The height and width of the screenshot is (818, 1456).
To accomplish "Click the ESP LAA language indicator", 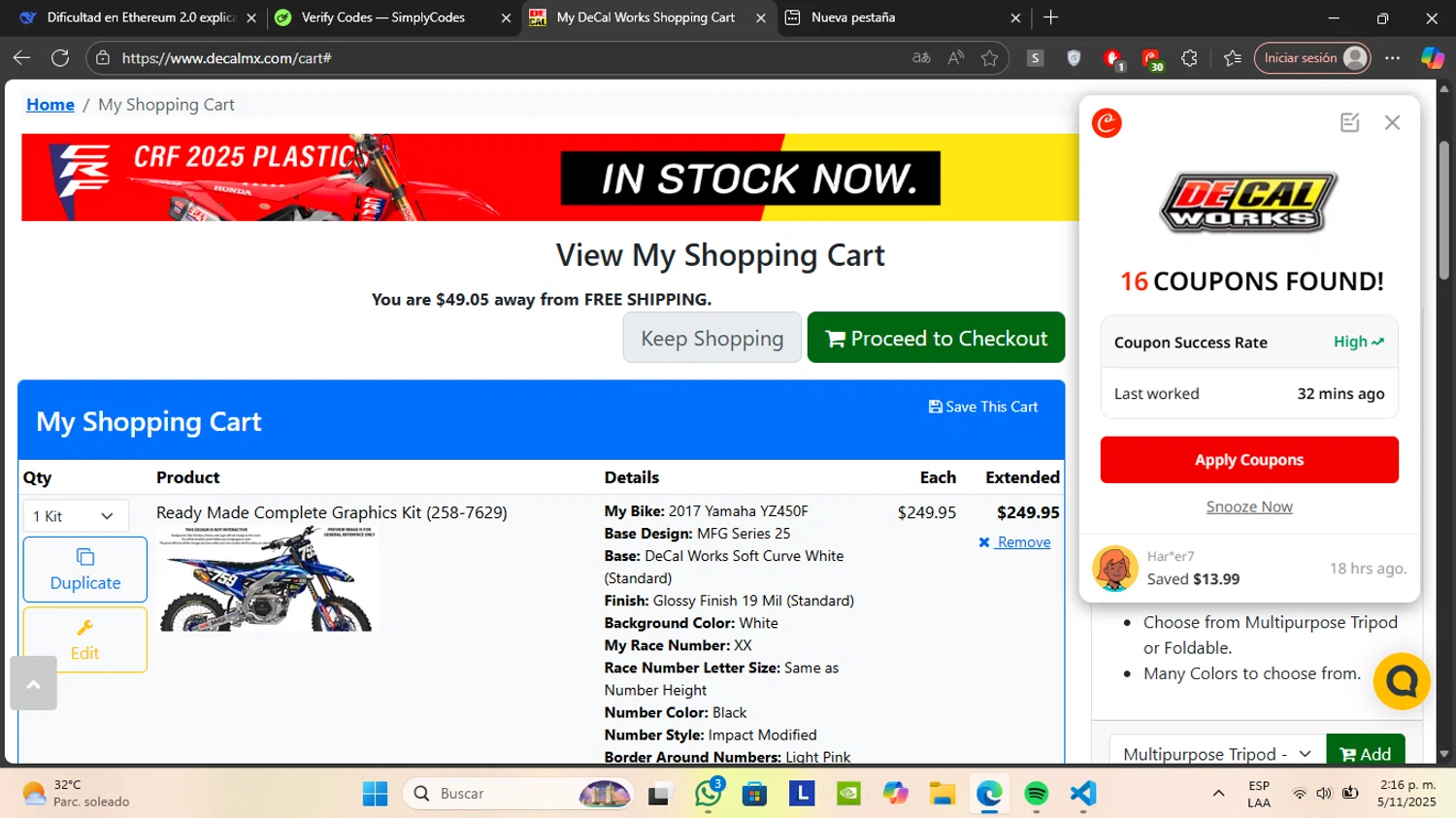I will (x=1259, y=794).
